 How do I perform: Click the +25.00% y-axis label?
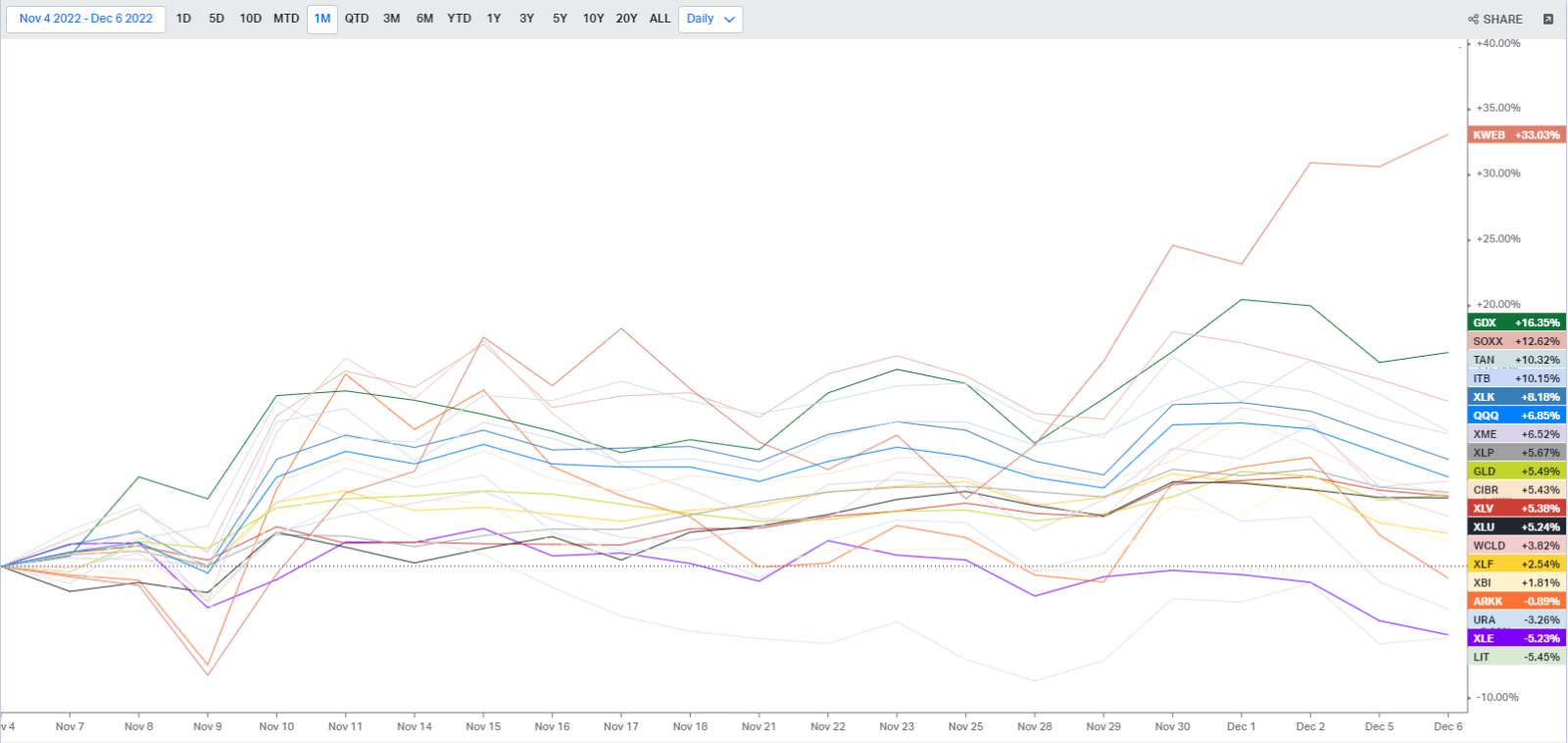(x=1498, y=239)
